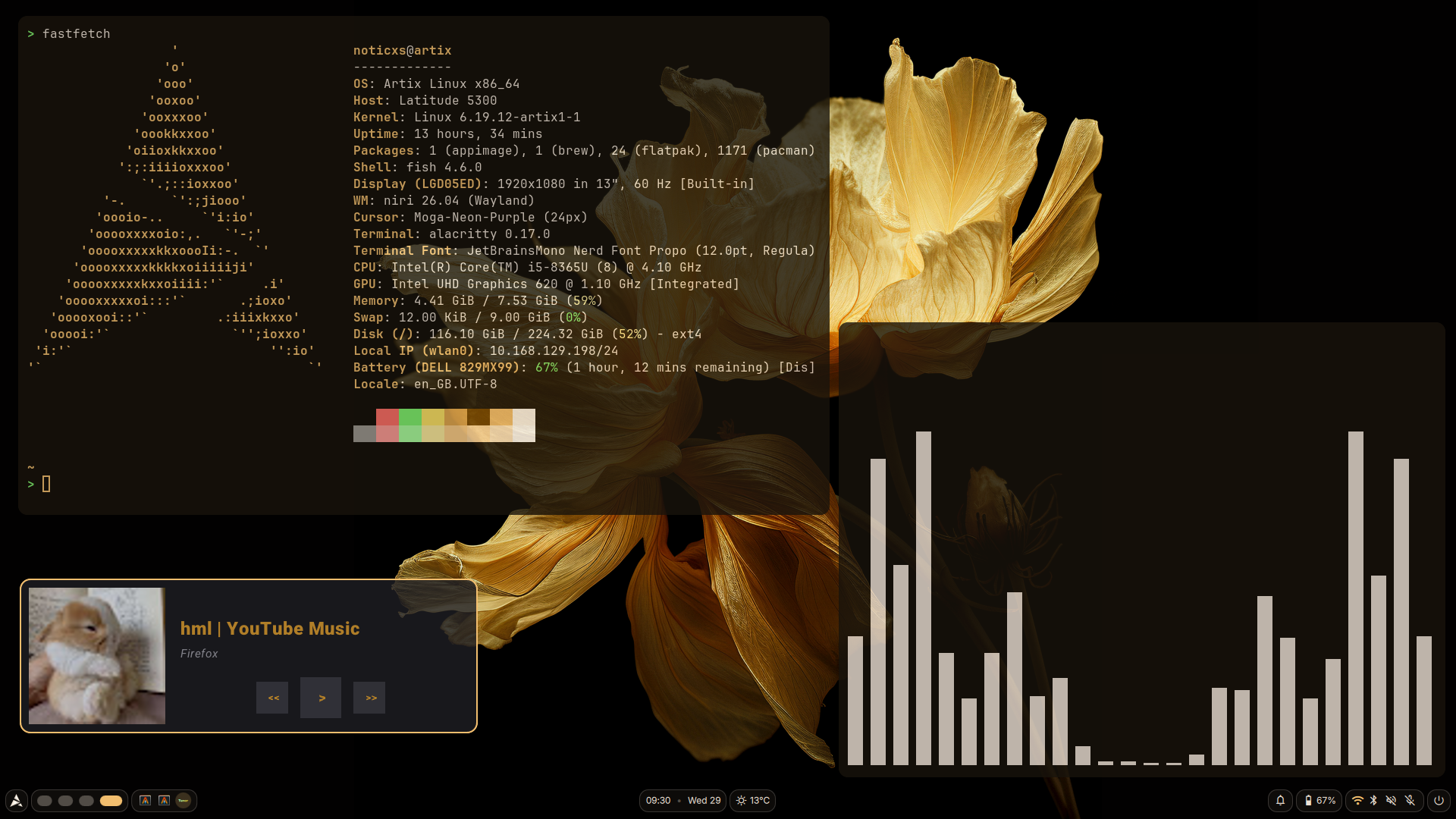The image size is (1456, 819).
Task: Click the 'Terminal: alacritty 0.17.0' line
Action: [x=451, y=234]
